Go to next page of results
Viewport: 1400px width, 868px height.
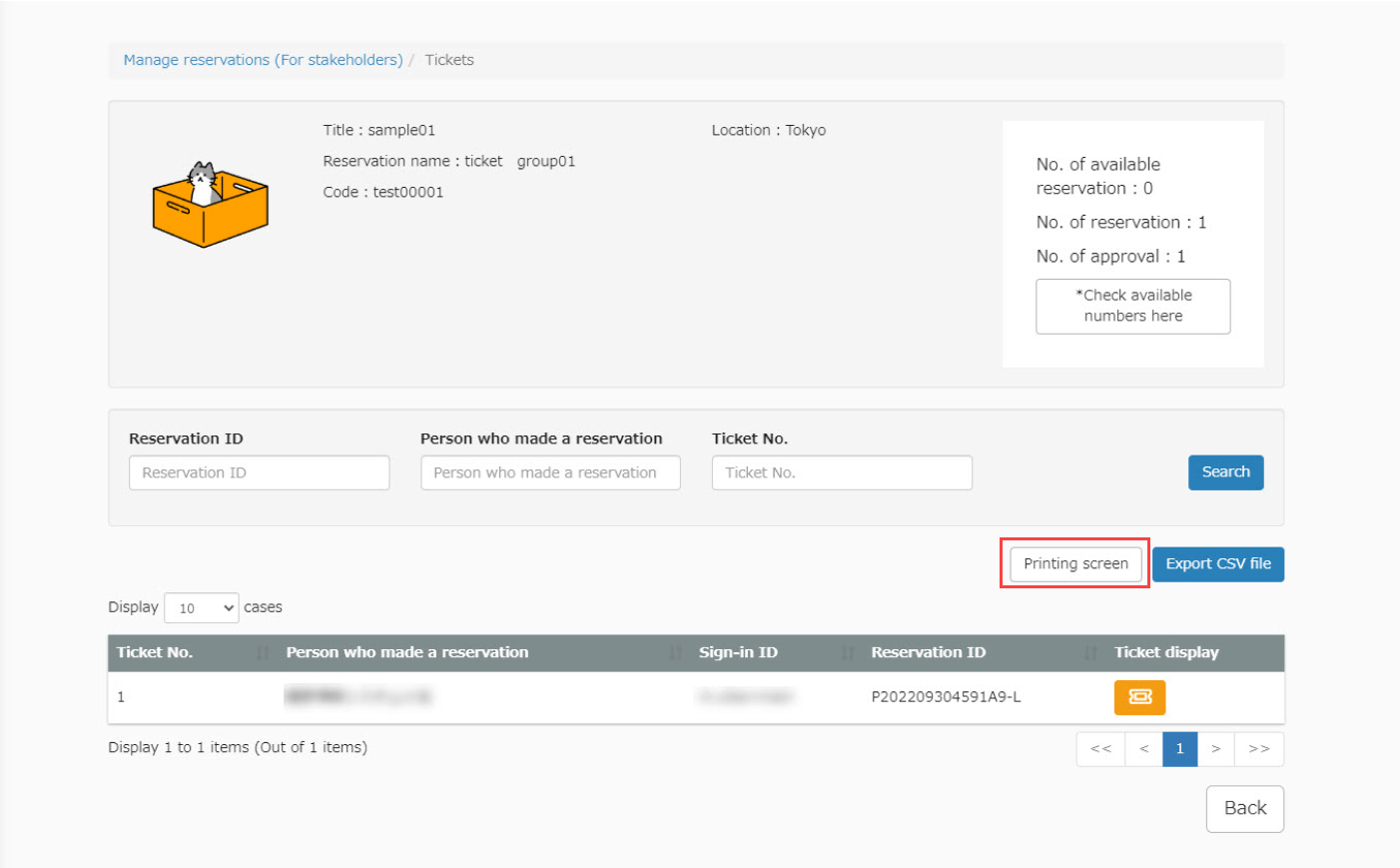(1215, 749)
